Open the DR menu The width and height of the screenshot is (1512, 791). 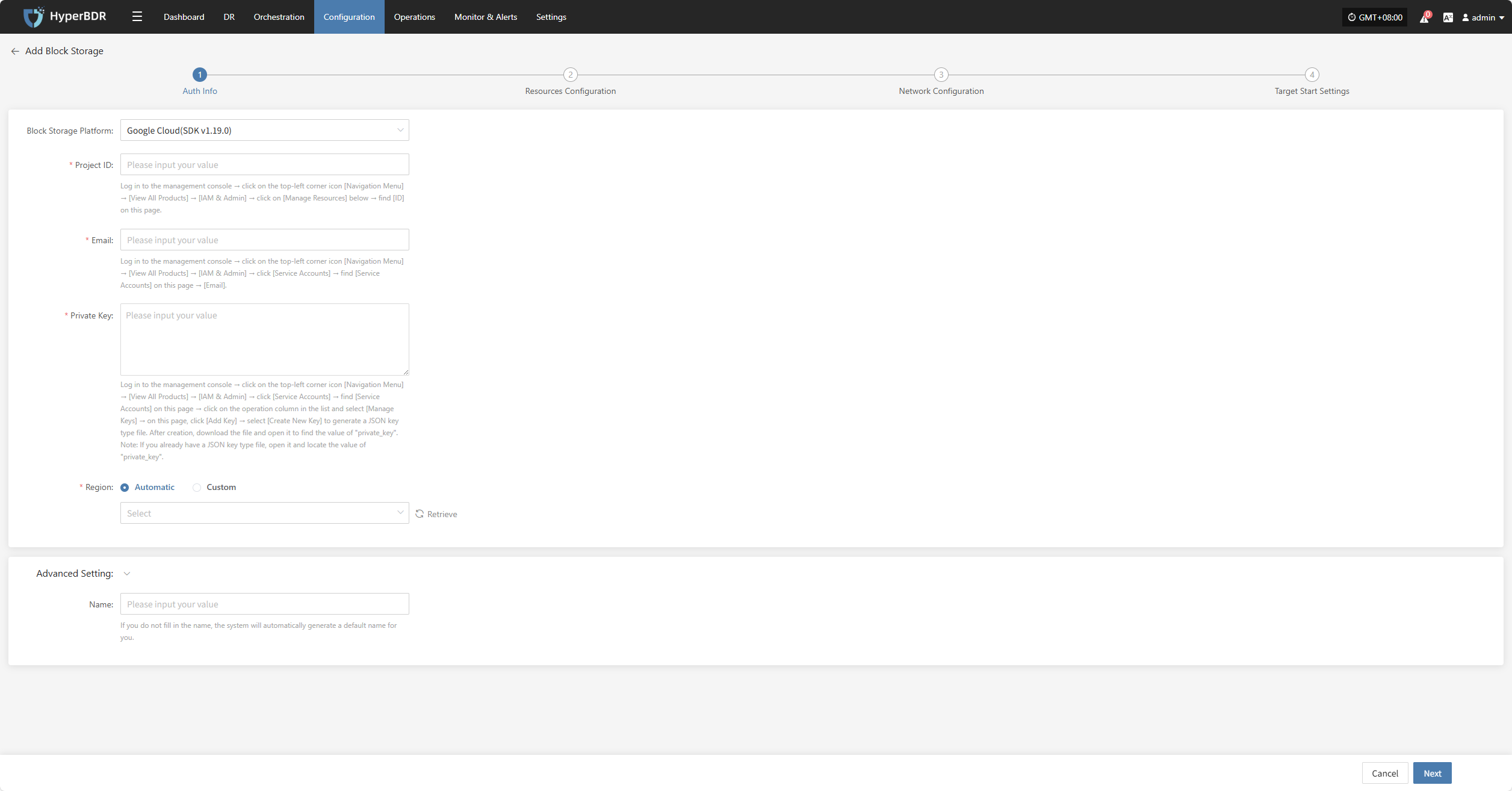point(229,17)
